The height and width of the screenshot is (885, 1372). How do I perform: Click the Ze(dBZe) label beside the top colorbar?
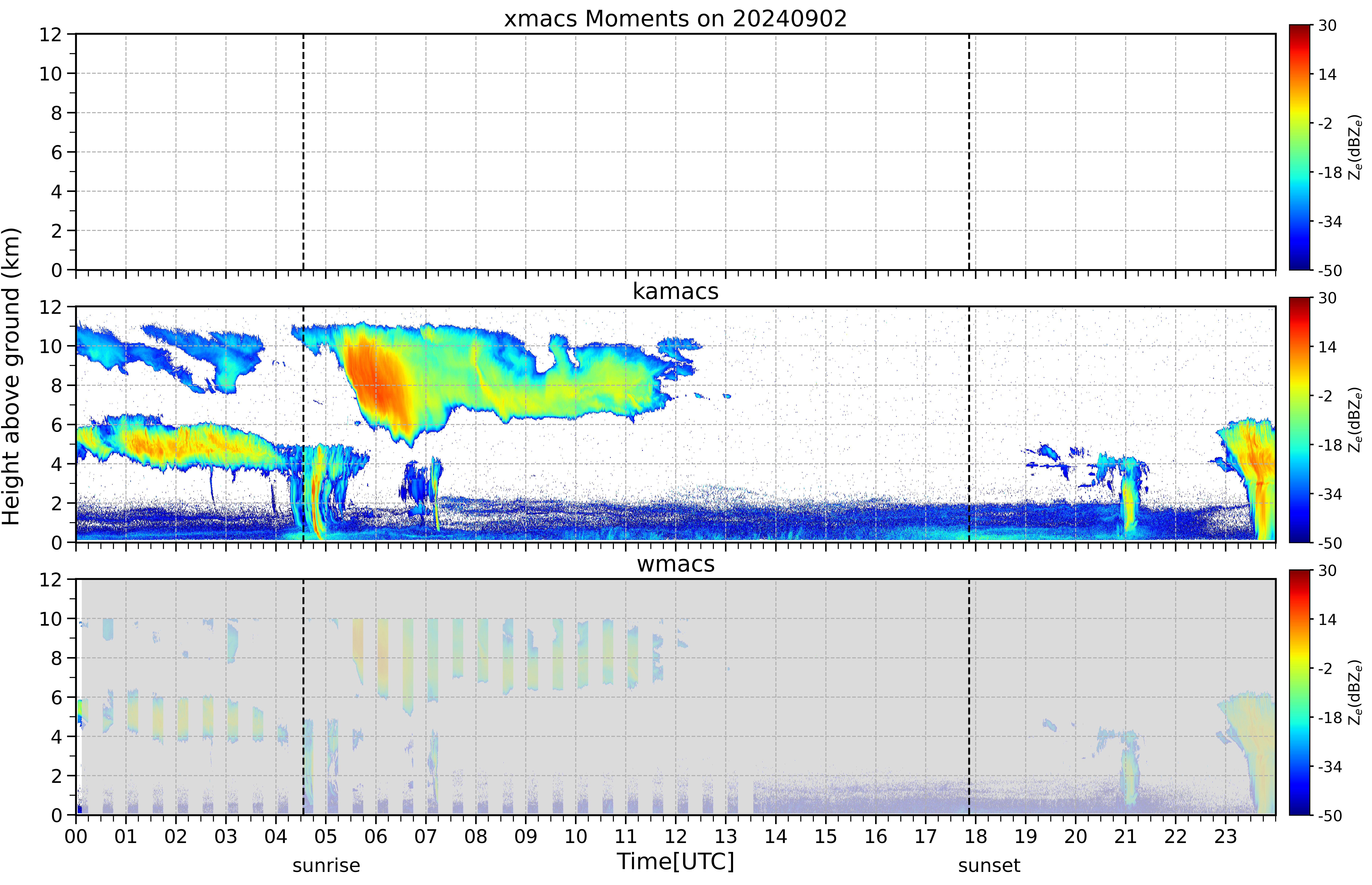click(1355, 147)
